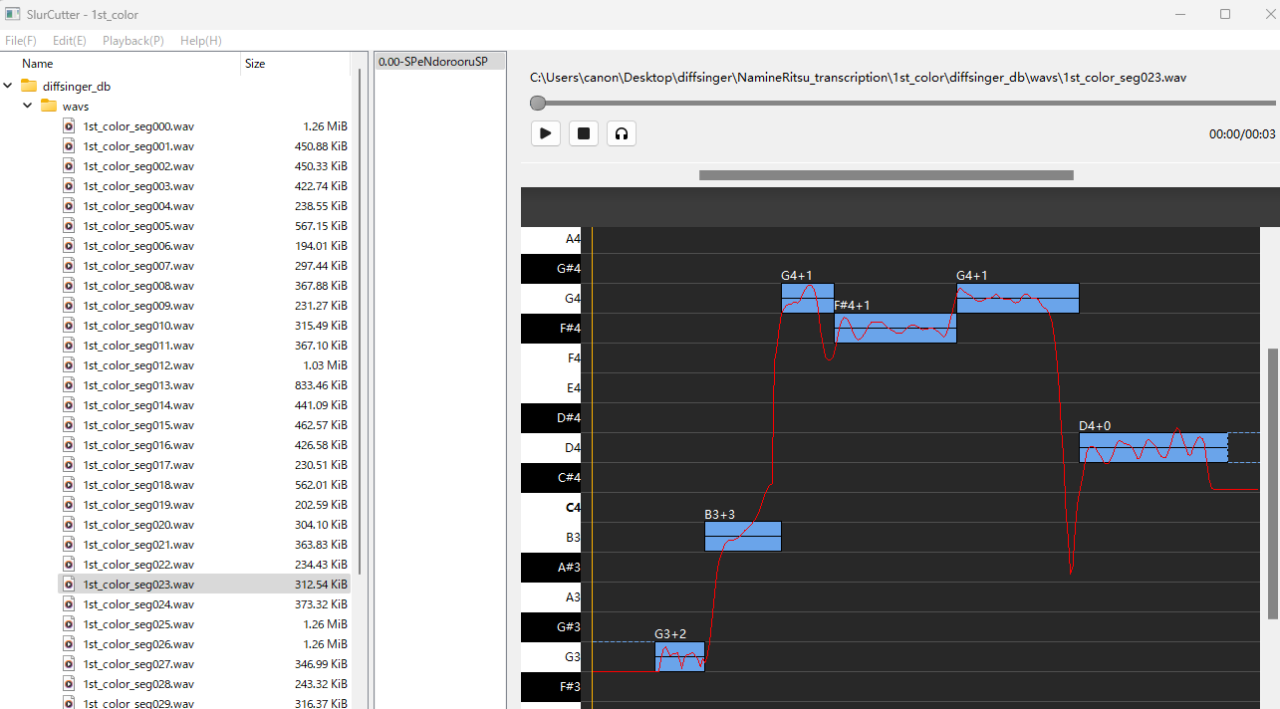Collapse the wavs folder node
1280x709 pixels.
(x=27, y=106)
